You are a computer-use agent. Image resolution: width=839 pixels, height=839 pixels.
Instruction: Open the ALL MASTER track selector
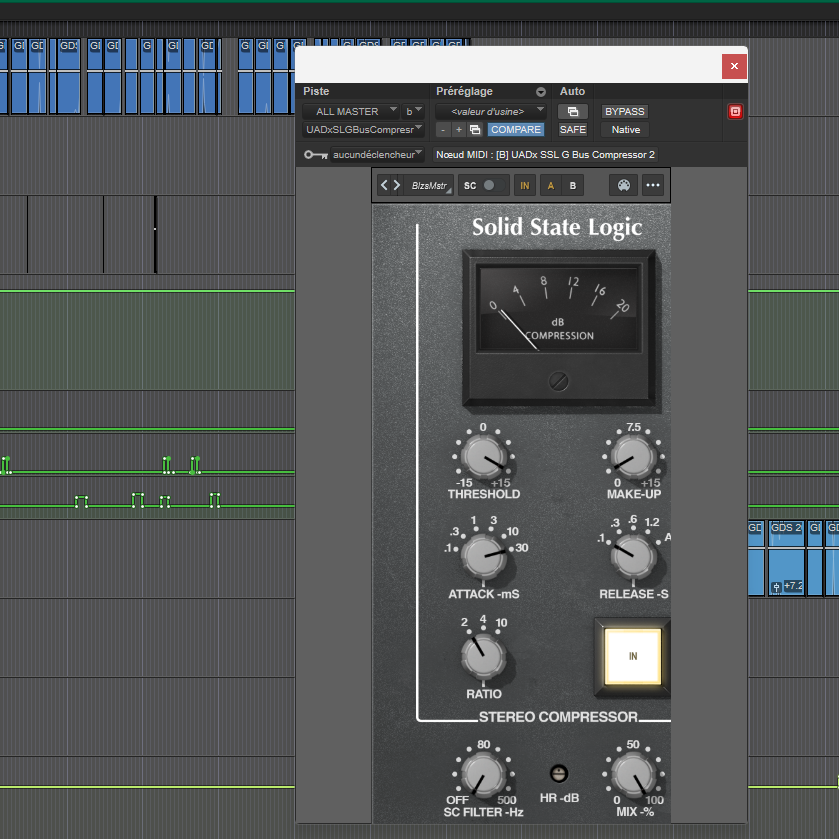350,111
